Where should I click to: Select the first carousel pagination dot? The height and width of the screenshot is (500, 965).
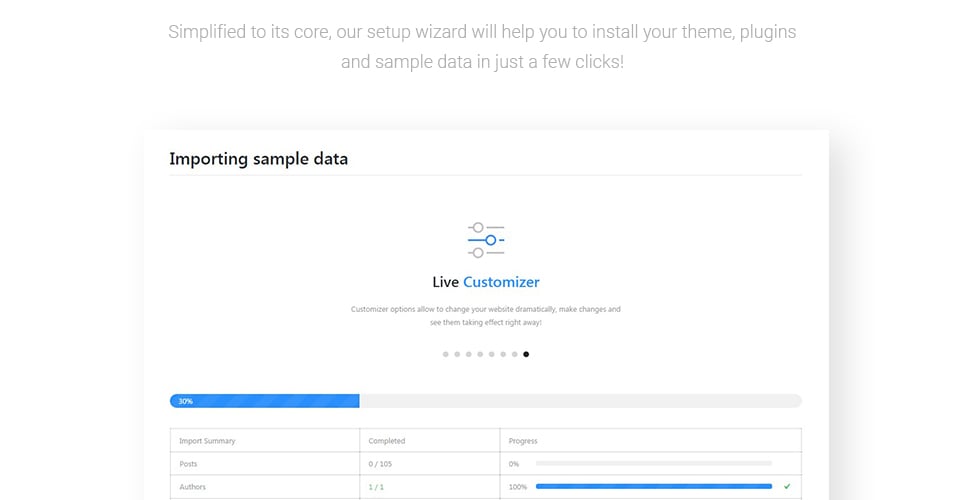click(446, 354)
